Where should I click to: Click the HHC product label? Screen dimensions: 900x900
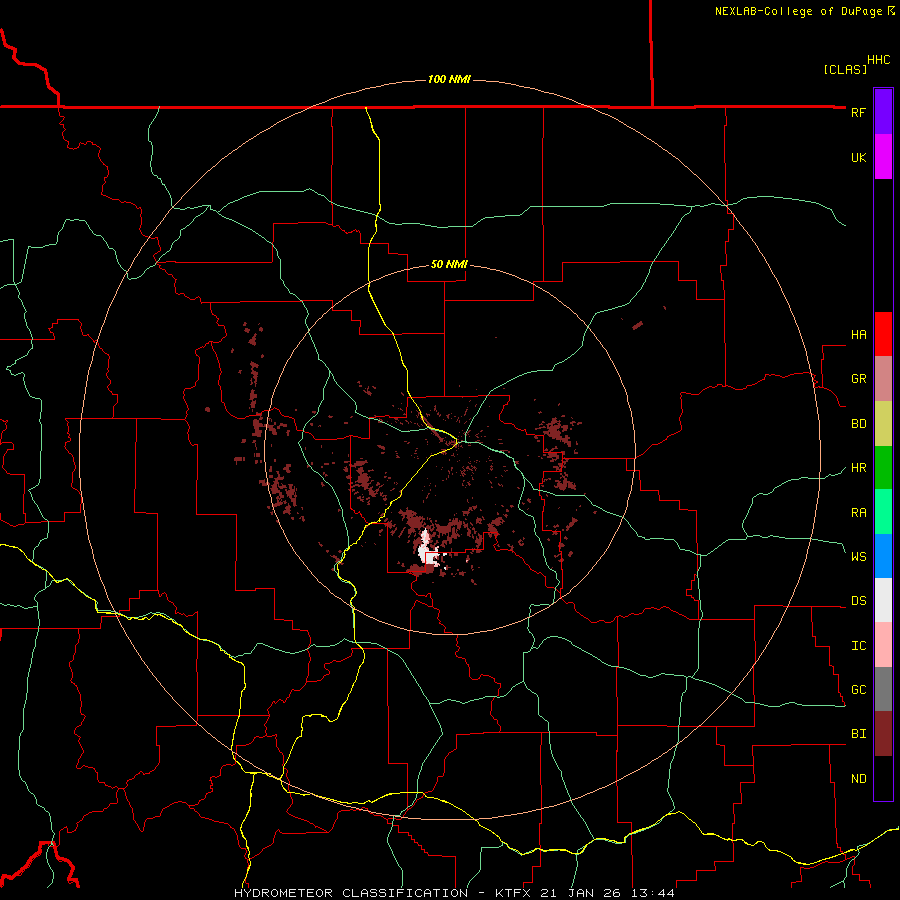(x=878, y=60)
